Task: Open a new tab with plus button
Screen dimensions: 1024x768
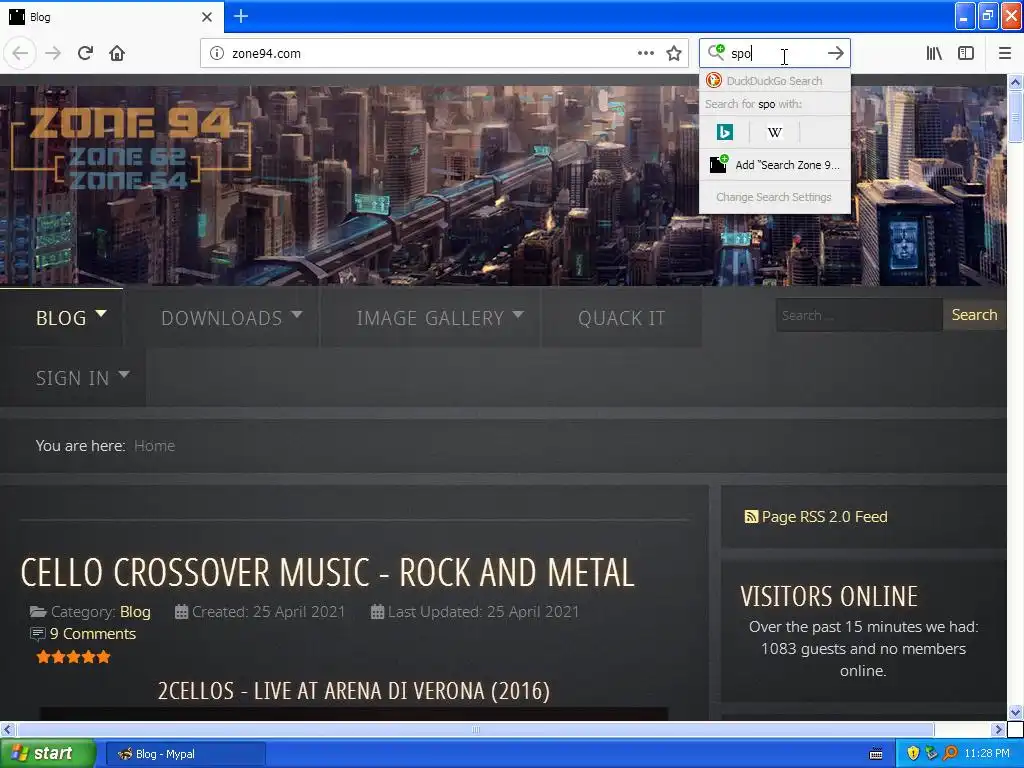Action: tap(240, 16)
